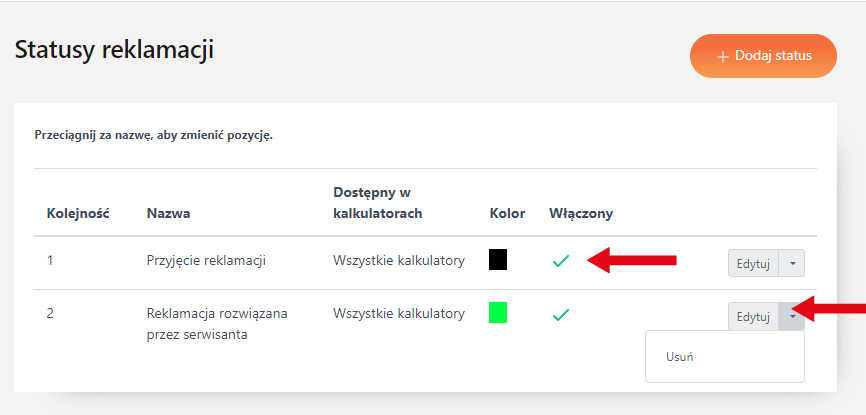This screenshot has width=866, height=415.
Task: Collapse the arrow dropdown in the Reklamacja rozwiązana row
Action: pos(792,317)
